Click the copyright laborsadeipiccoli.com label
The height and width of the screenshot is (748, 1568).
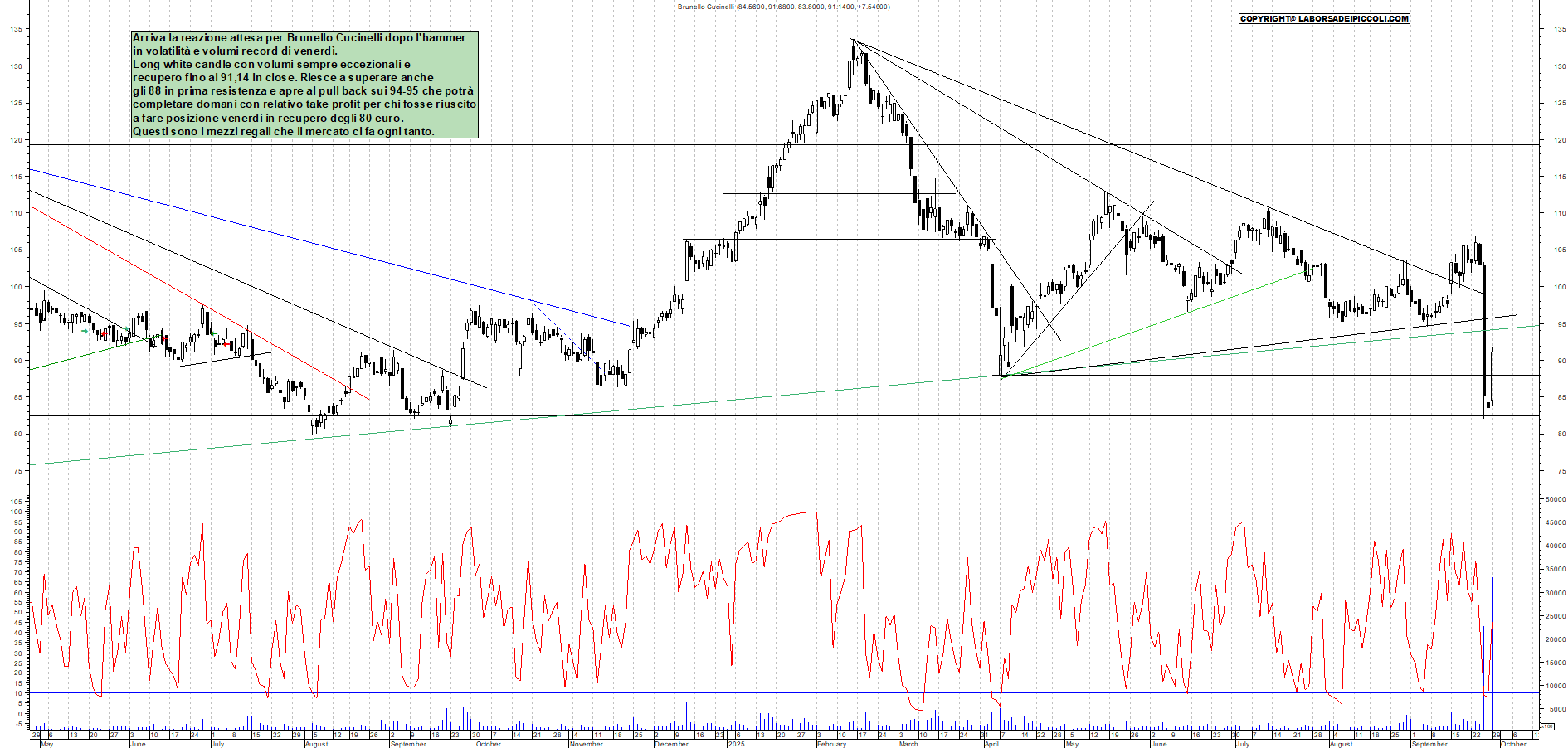pos(1323,18)
